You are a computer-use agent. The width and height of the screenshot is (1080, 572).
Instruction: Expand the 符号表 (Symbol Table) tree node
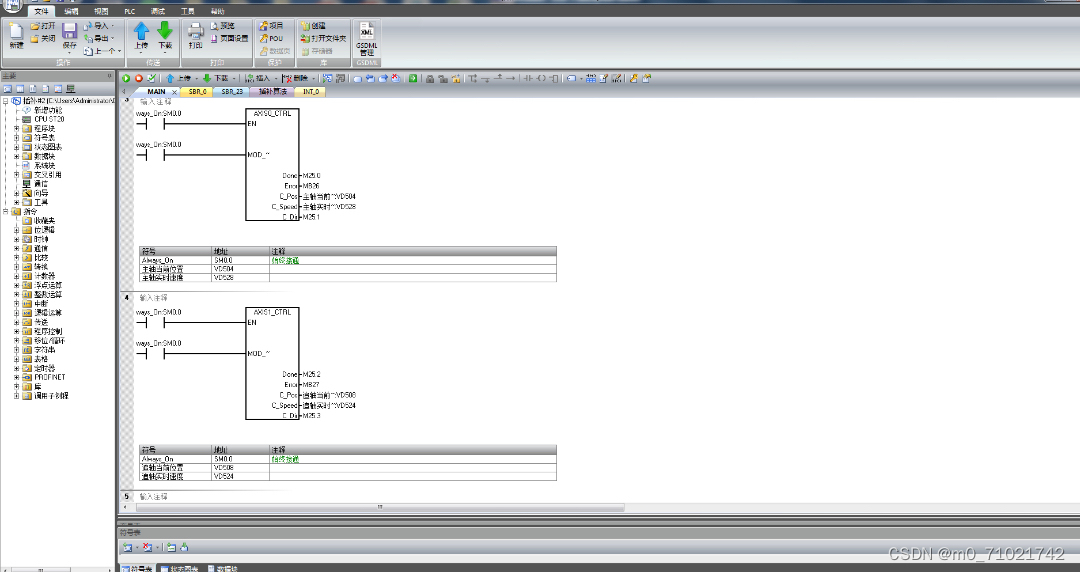pos(17,138)
